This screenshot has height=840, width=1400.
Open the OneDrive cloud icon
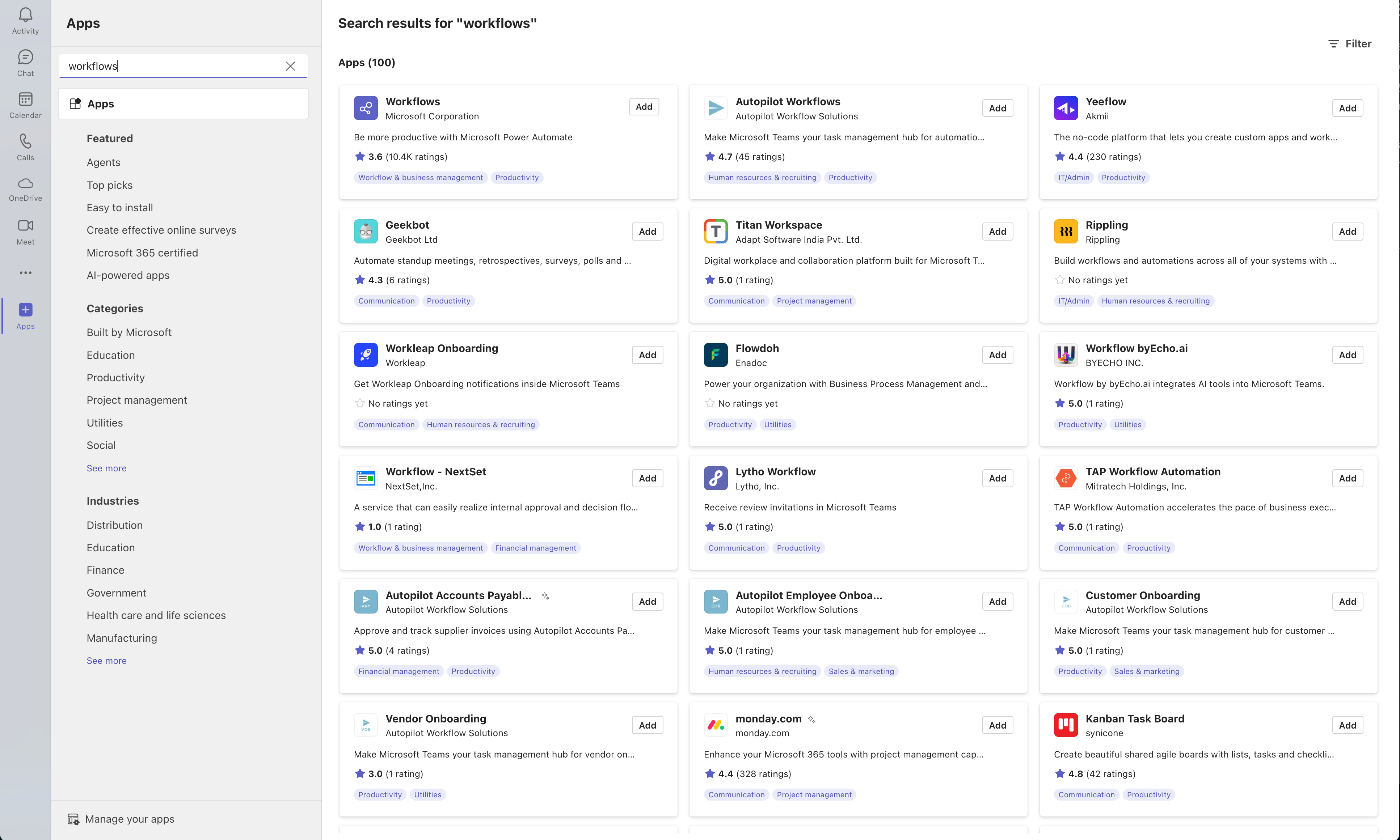click(x=25, y=183)
